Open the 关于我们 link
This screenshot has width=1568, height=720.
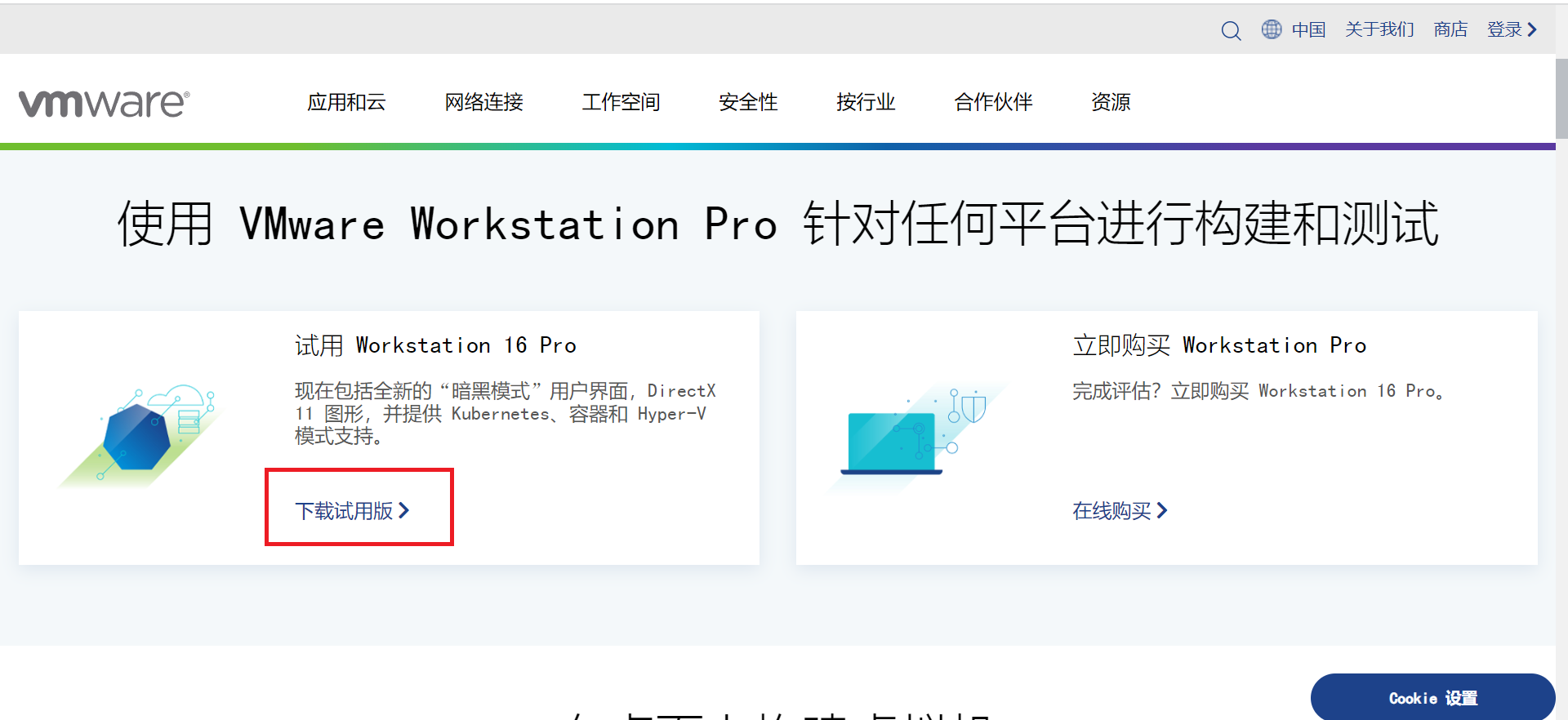(1379, 29)
